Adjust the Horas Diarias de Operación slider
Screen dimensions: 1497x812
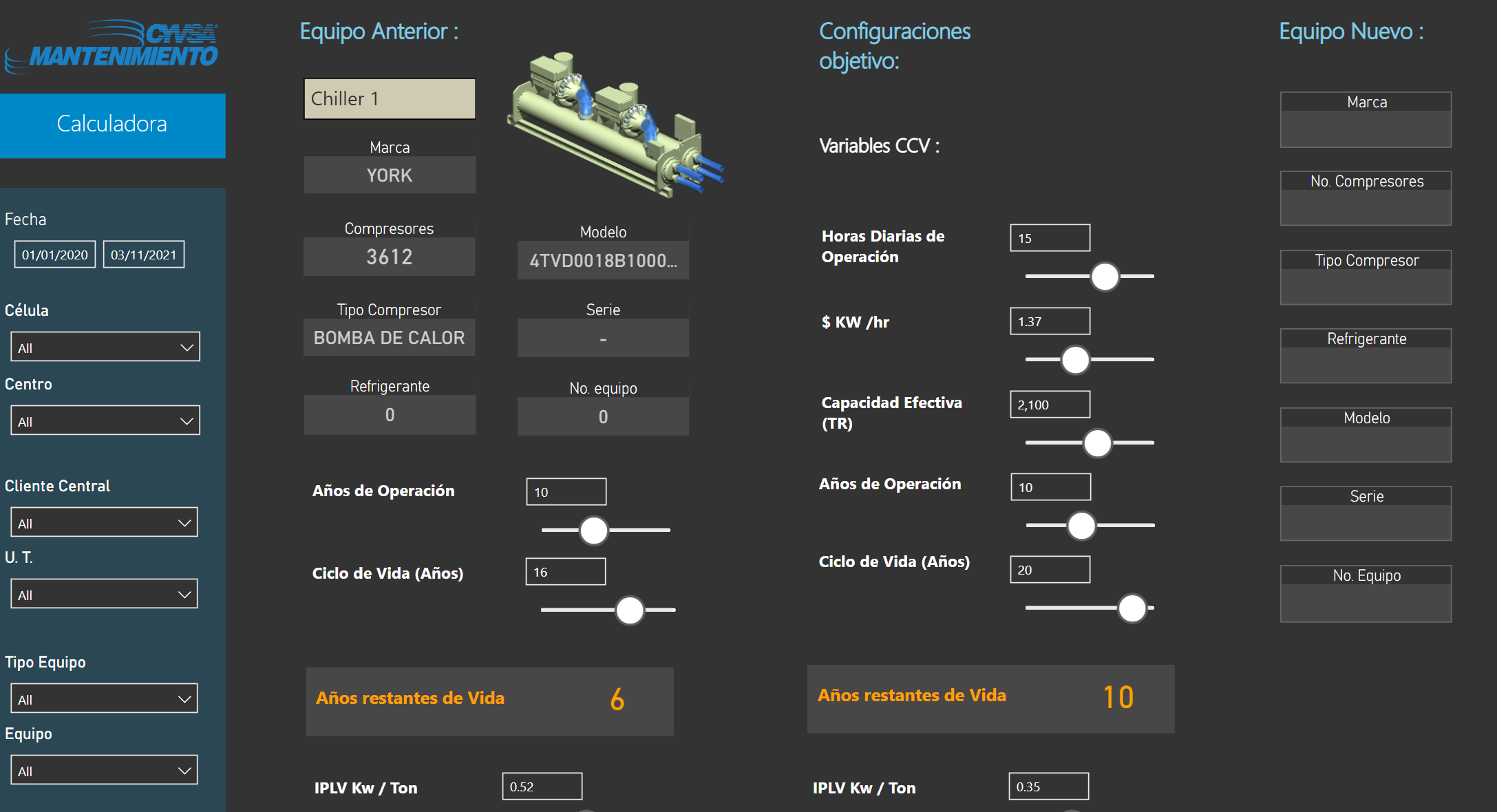click(1104, 277)
